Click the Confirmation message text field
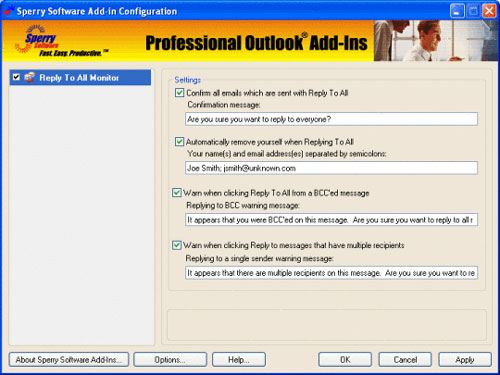Image resolution: width=500 pixels, height=375 pixels. pyautogui.click(x=331, y=119)
